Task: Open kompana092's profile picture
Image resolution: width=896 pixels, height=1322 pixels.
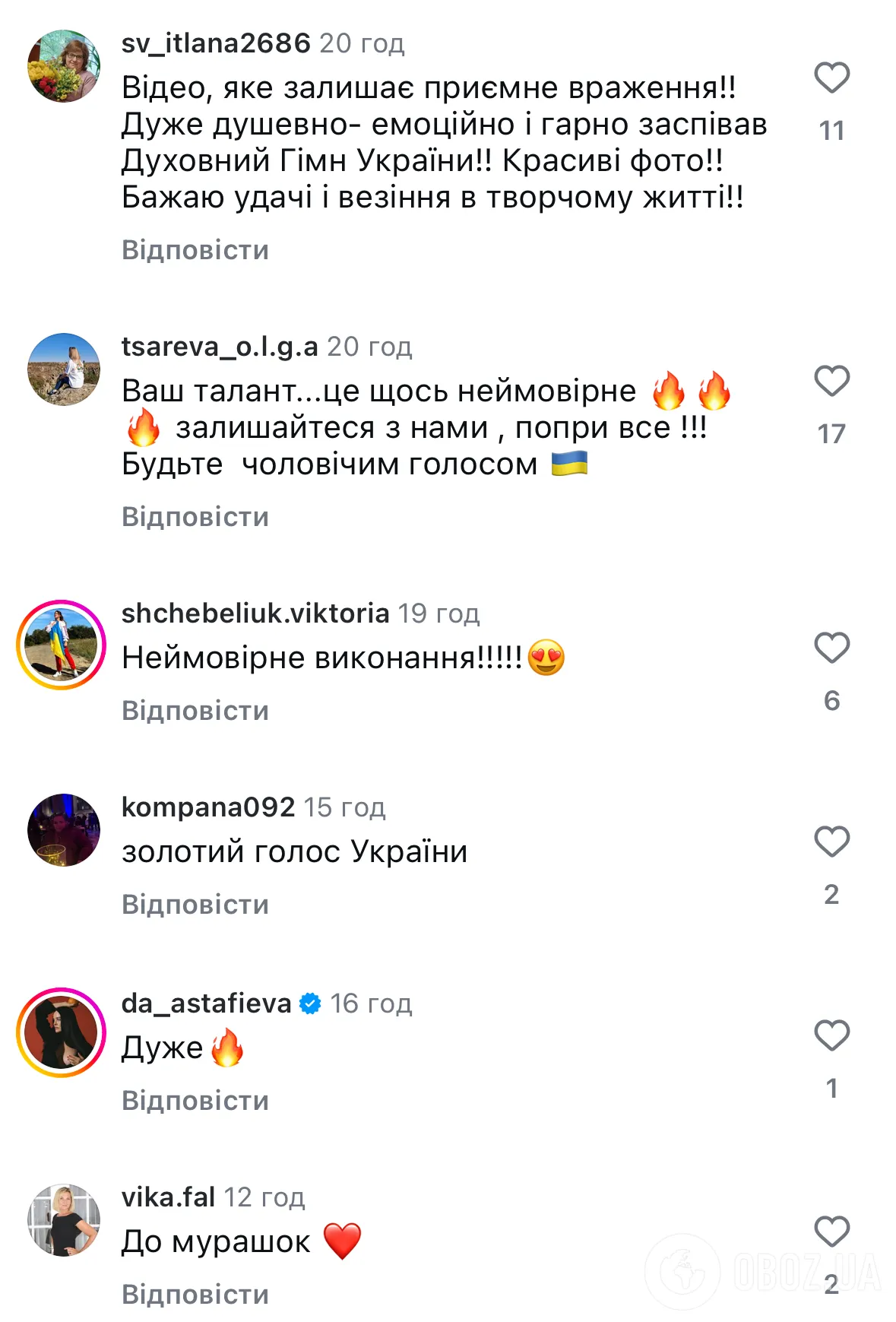Action: pos(64,830)
